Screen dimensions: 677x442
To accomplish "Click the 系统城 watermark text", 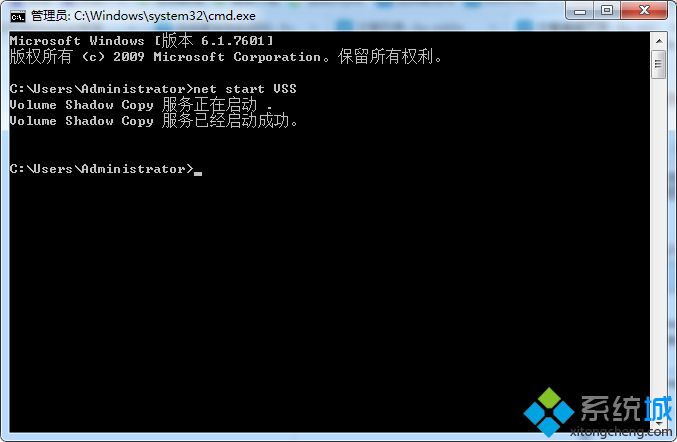I will pyautogui.click(x=626, y=407).
